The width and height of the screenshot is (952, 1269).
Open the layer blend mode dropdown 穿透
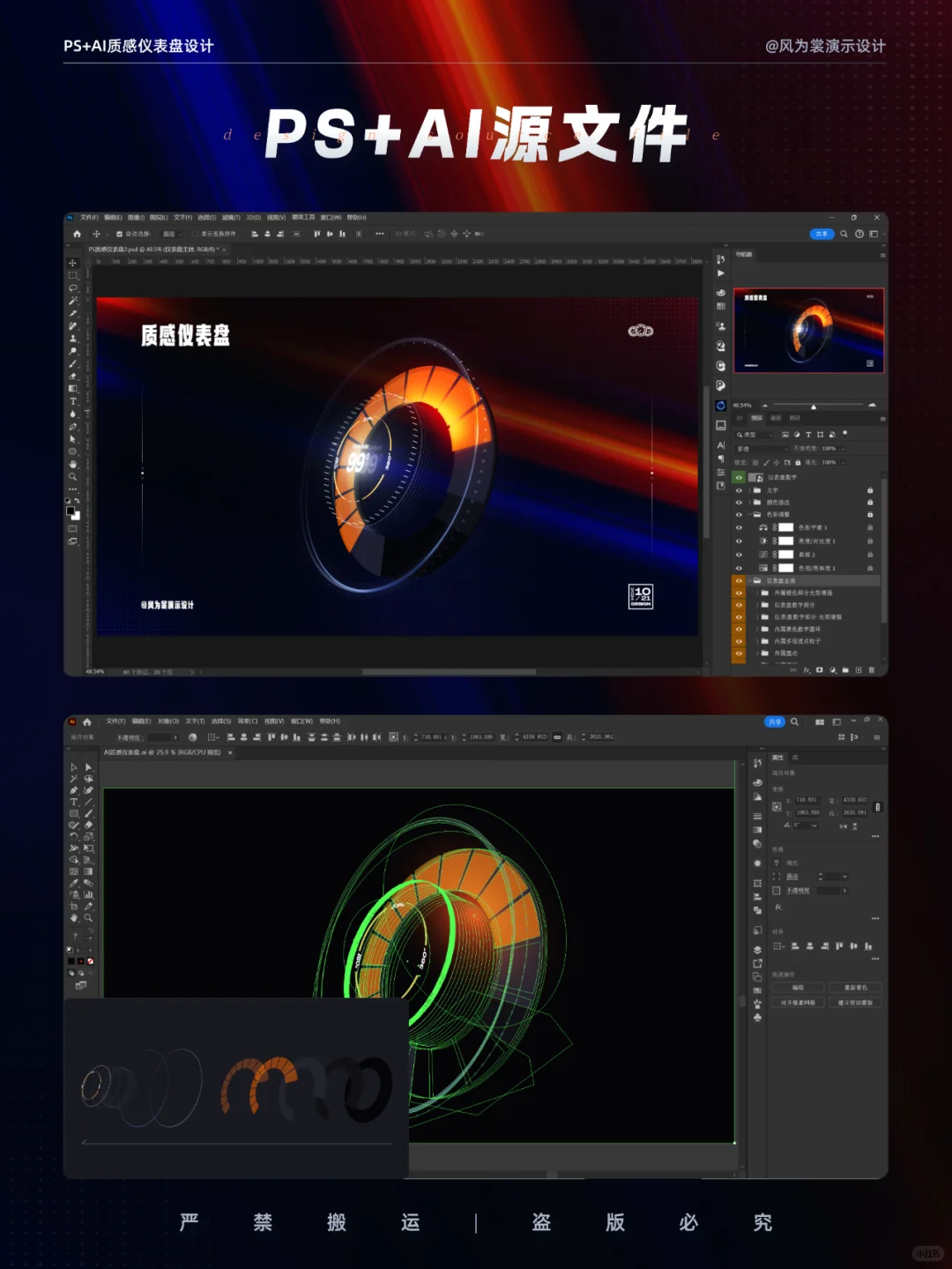[762, 449]
